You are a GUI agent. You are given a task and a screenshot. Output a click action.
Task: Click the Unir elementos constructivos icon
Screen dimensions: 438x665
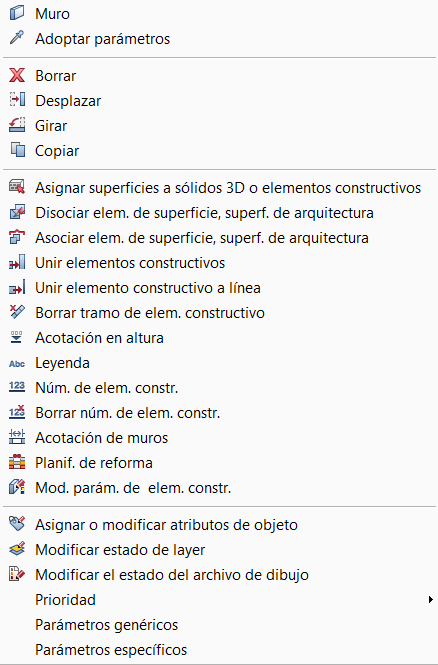(17, 263)
